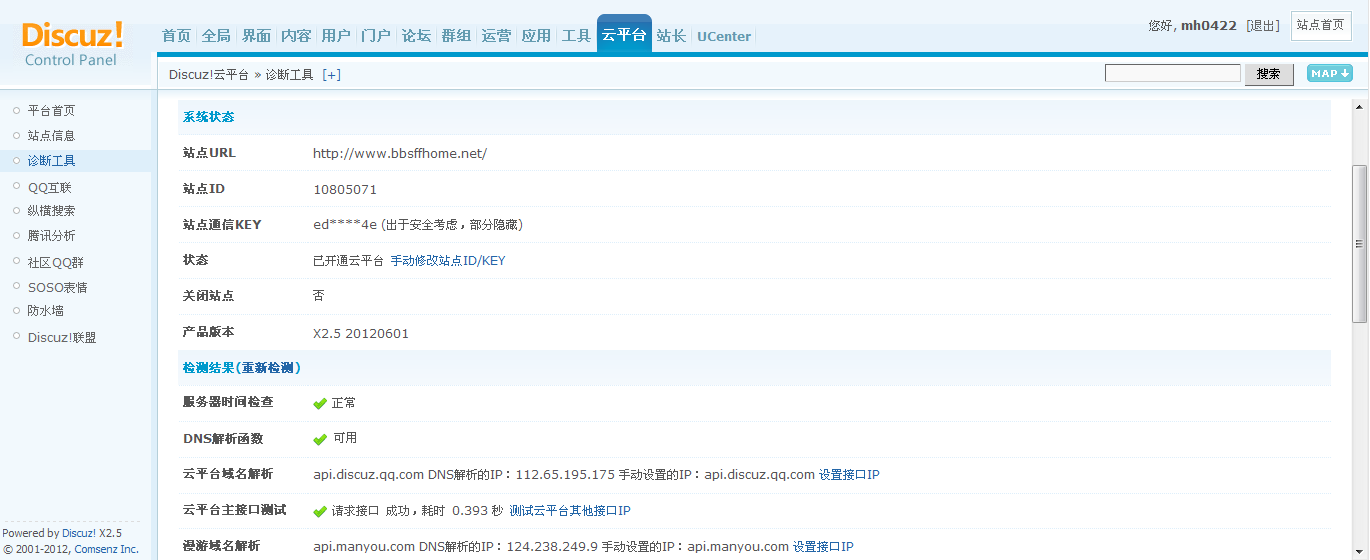Select 诊断工具 in the sidebar

pos(51,161)
